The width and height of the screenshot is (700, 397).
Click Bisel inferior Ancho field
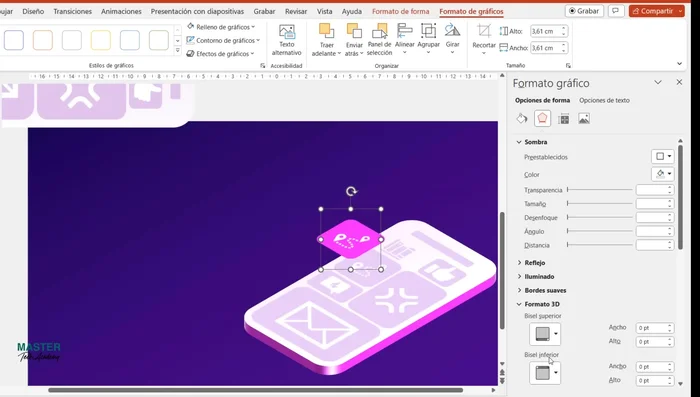(654, 367)
